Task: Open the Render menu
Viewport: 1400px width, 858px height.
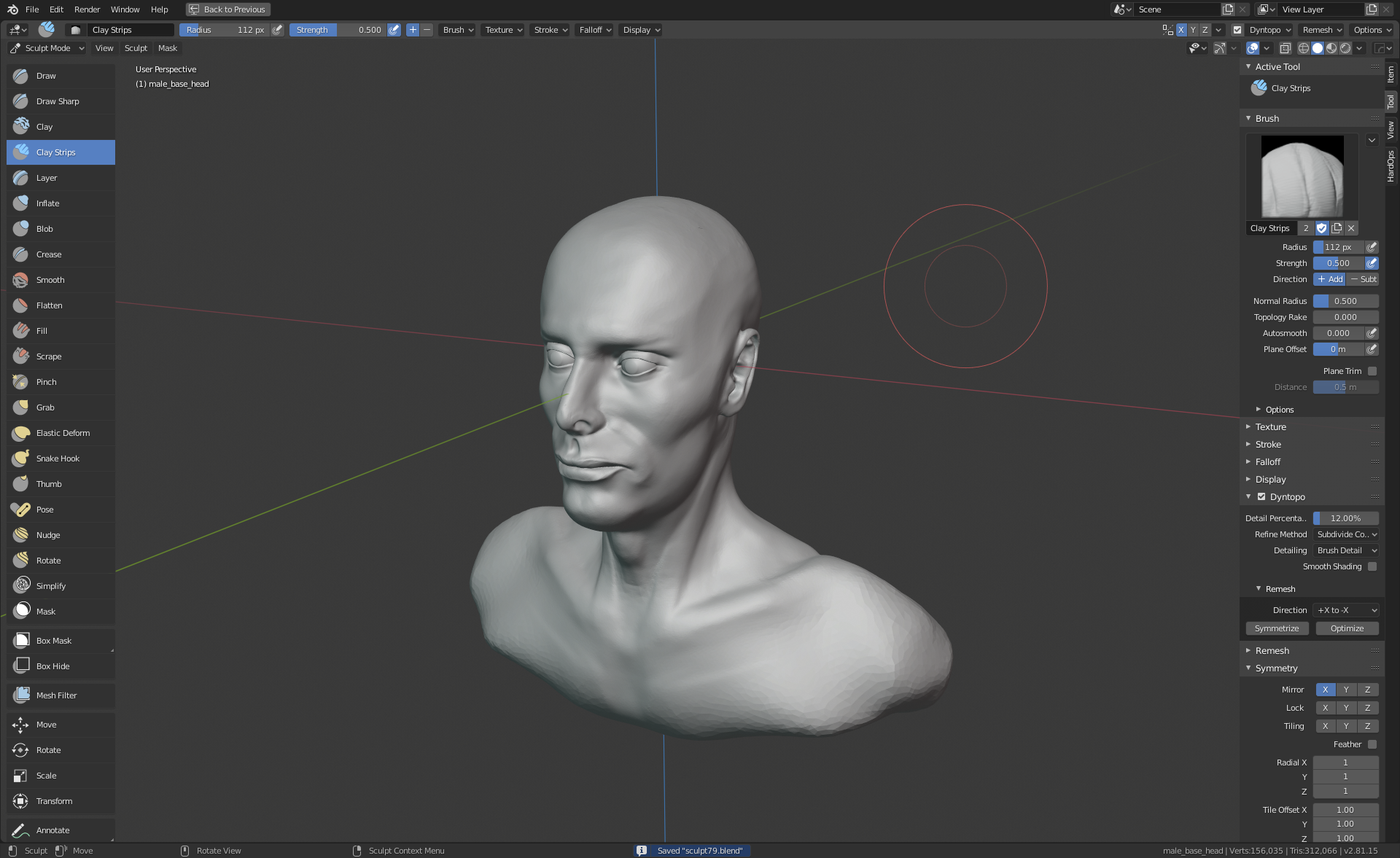Action: (x=87, y=9)
